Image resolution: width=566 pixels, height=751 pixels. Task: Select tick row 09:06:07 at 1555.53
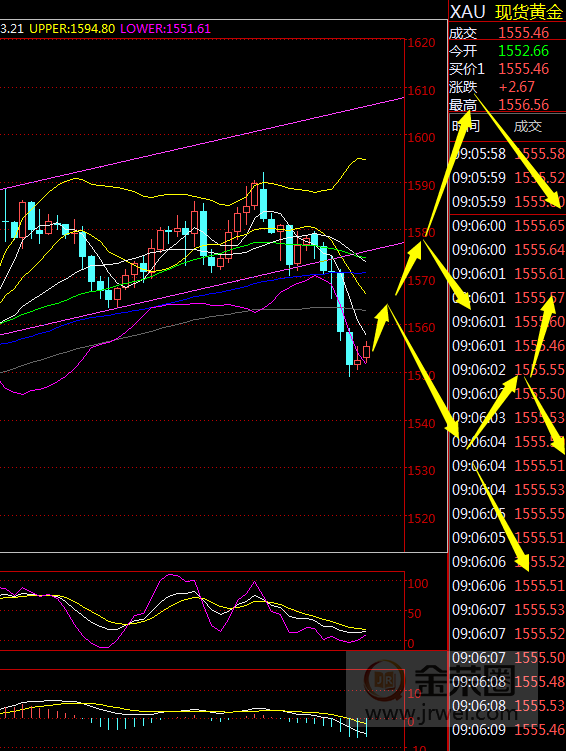coord(508,610)
